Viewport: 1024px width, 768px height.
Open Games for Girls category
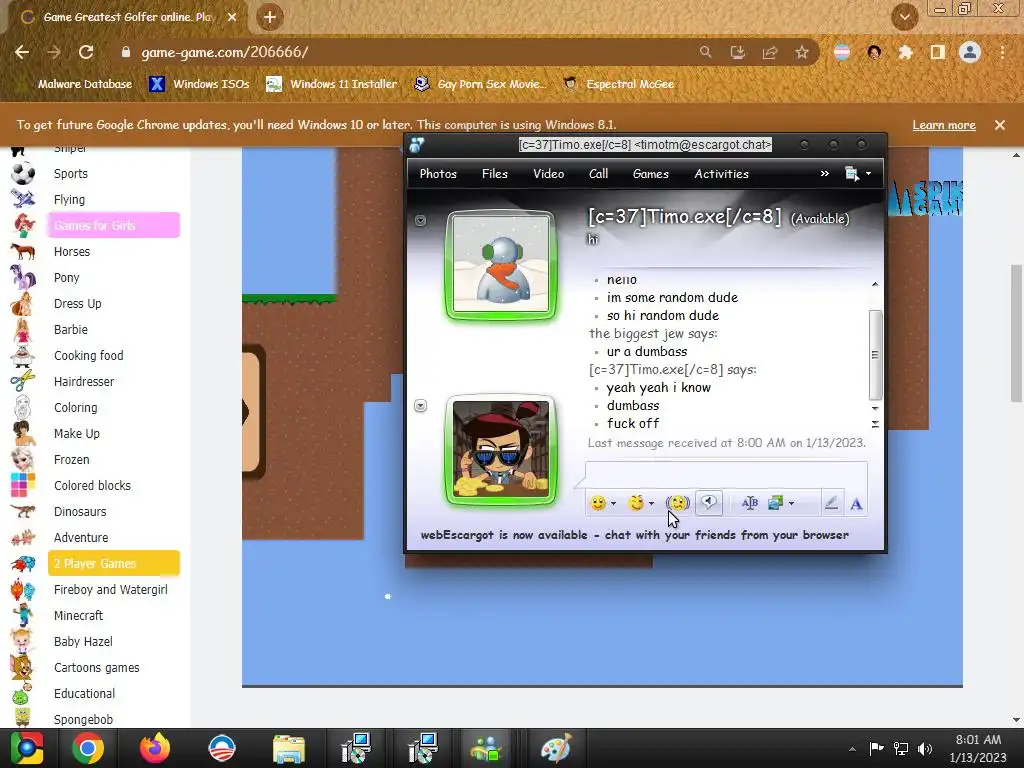(114, 225)
